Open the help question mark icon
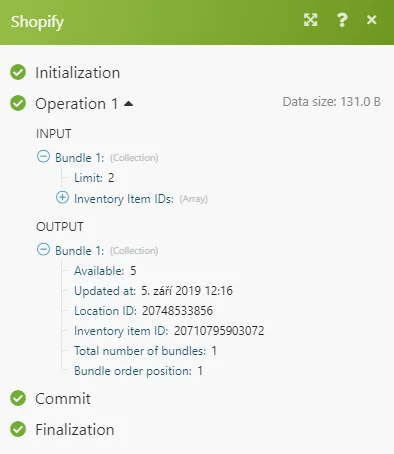This screenshot has width=394, height=454. pos(342,20)
